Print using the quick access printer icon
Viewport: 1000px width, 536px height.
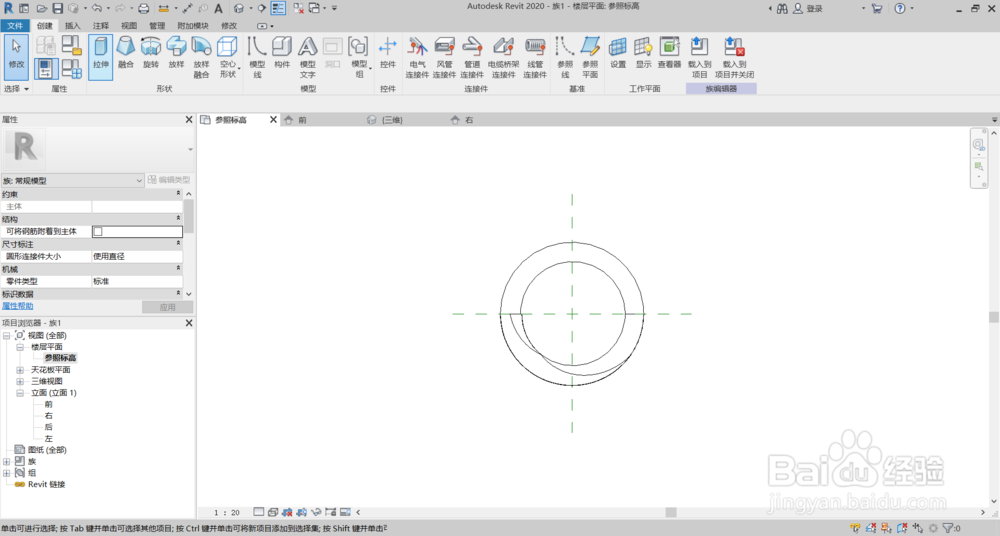click(x=143, y=8)
